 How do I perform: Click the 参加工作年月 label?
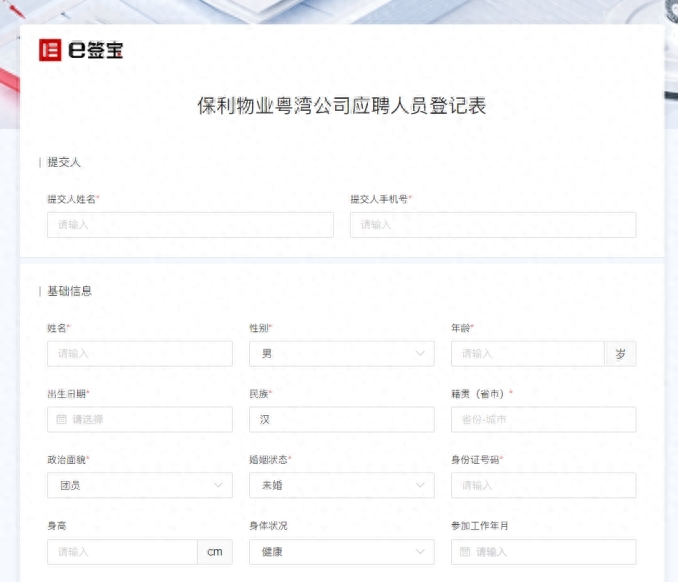[480, 526]
